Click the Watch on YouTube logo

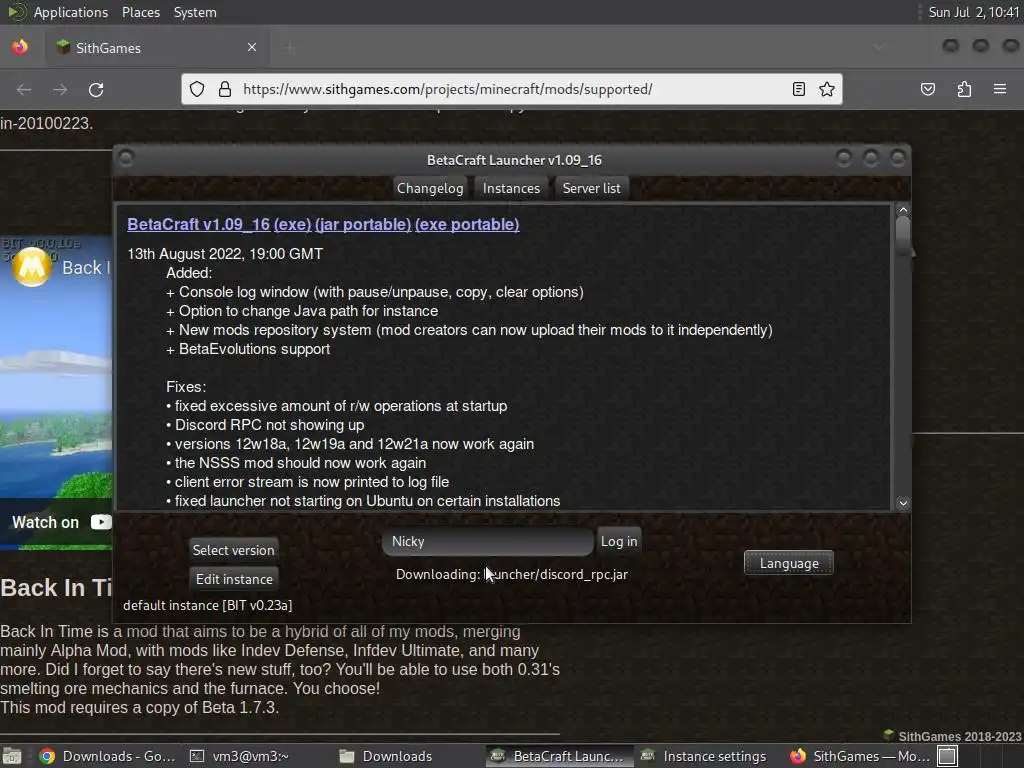tap(101, 522)
